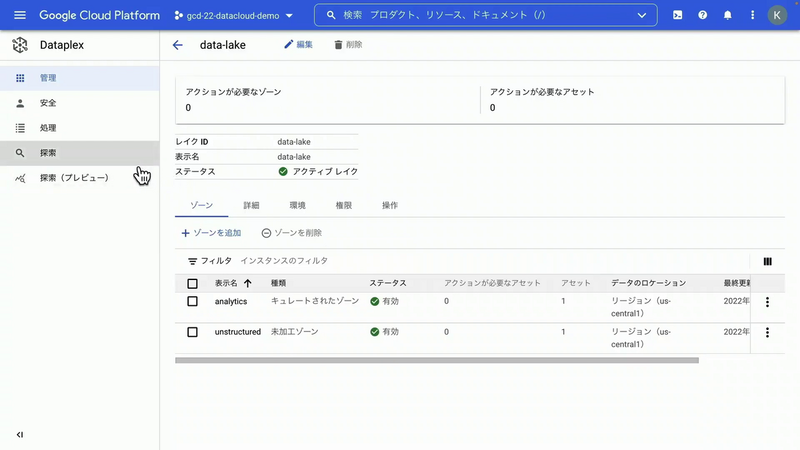Open the user account avatar K
This screenshot has height=450, width=800.
[777, 15]
